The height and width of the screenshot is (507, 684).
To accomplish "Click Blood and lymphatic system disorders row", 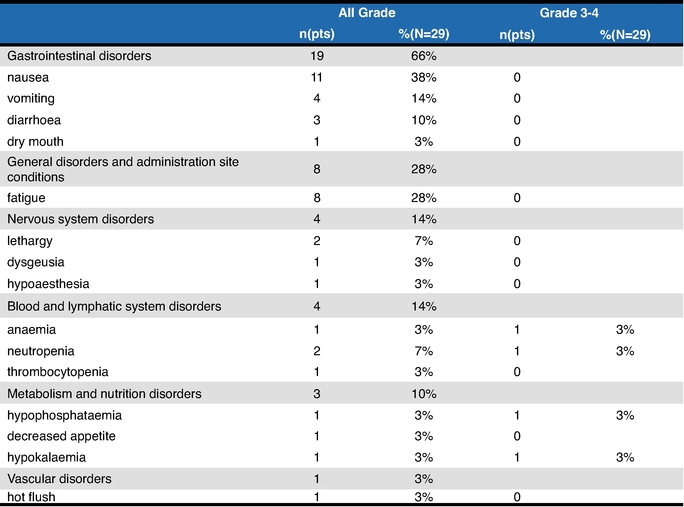I will tap(342, 306).
